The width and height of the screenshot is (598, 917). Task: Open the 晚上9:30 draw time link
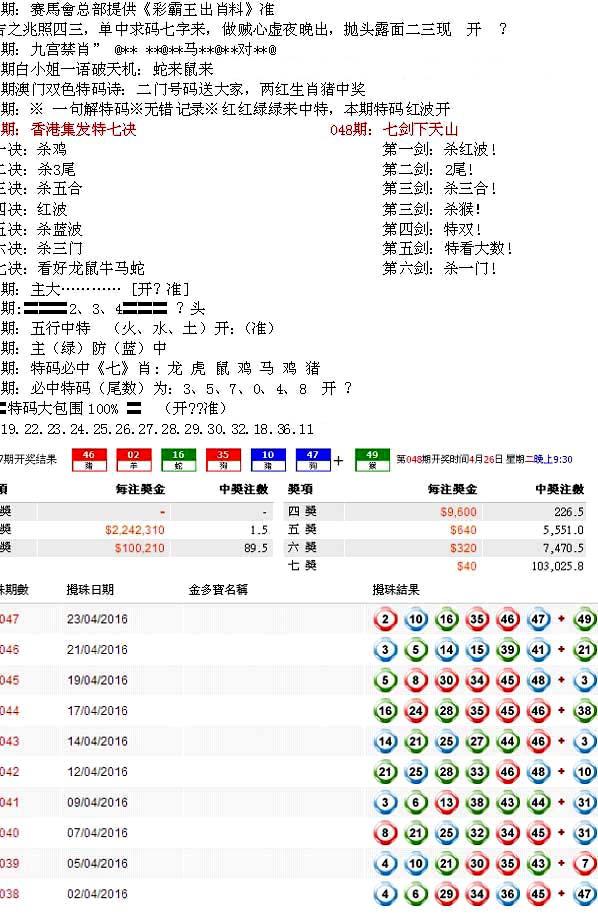553,460
